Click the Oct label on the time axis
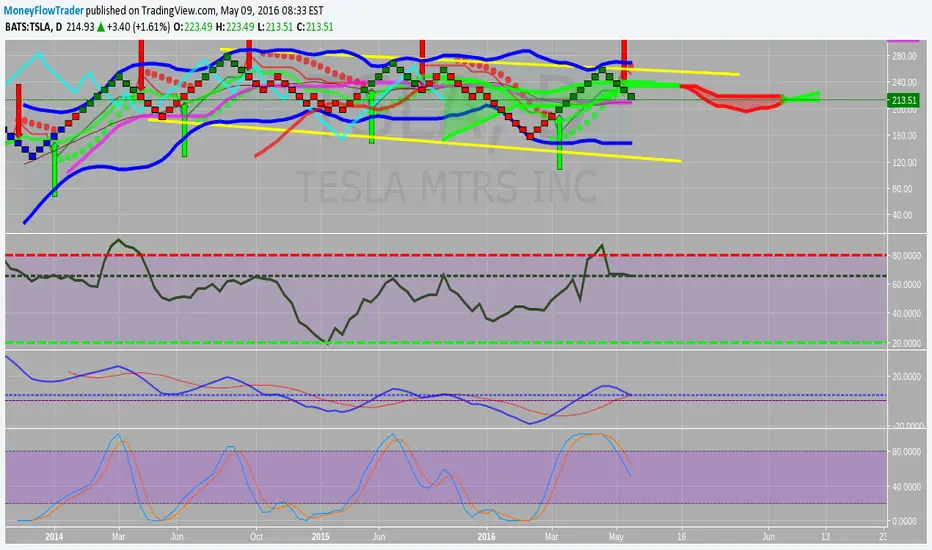The width and height of the screenshot is (932, 550). 256,536
